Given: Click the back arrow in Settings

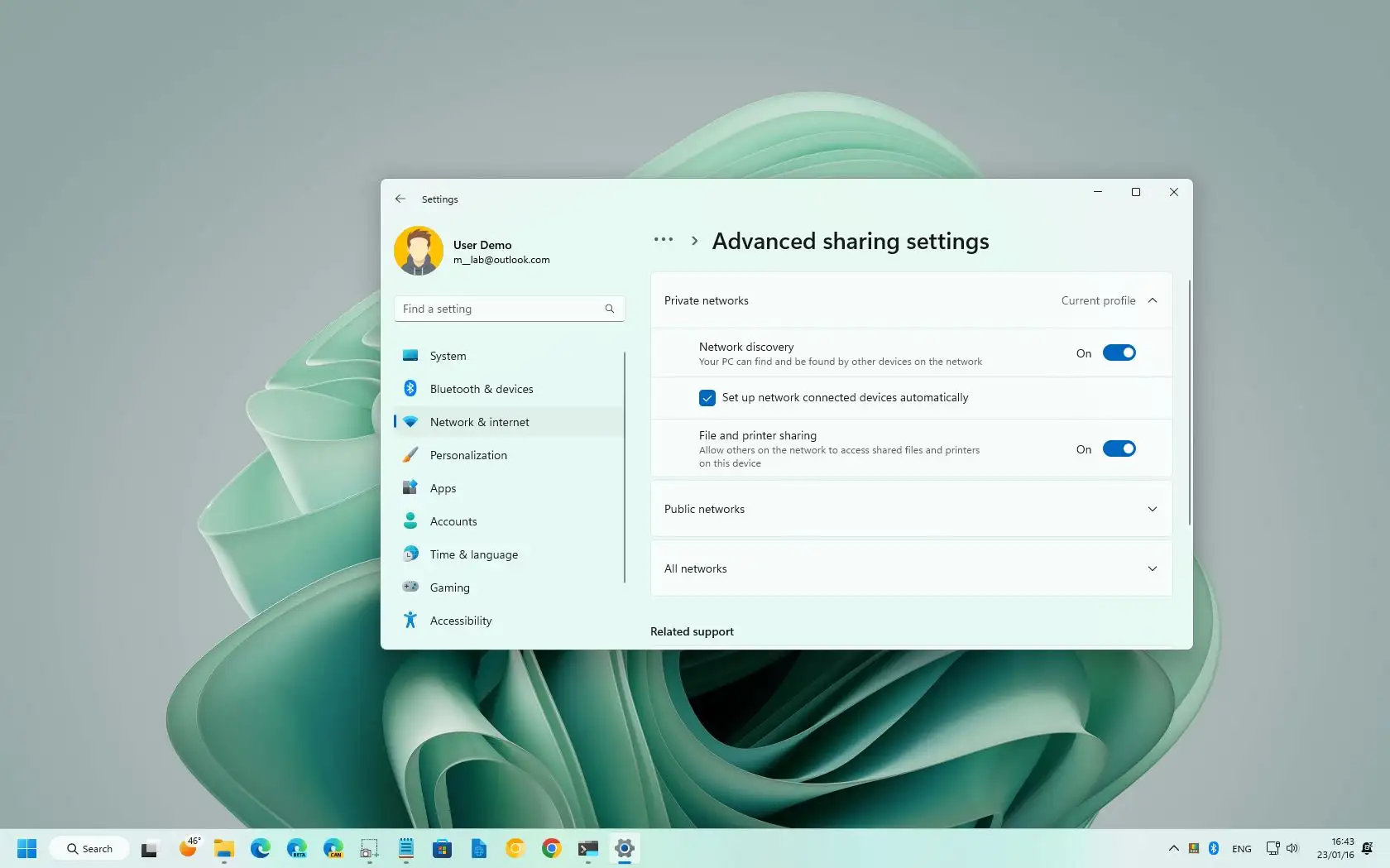Looking at the screenshot, I should point(400,199).
